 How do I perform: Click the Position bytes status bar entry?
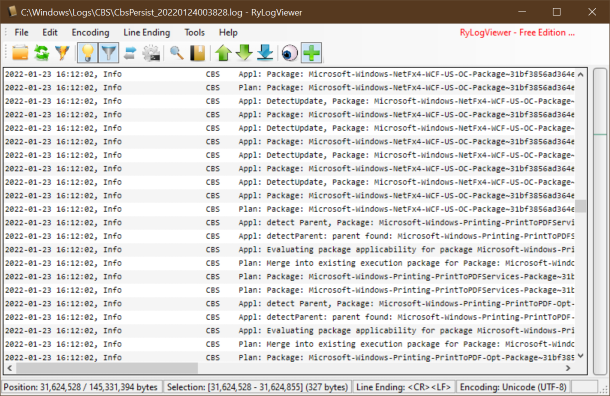point(81,387)
